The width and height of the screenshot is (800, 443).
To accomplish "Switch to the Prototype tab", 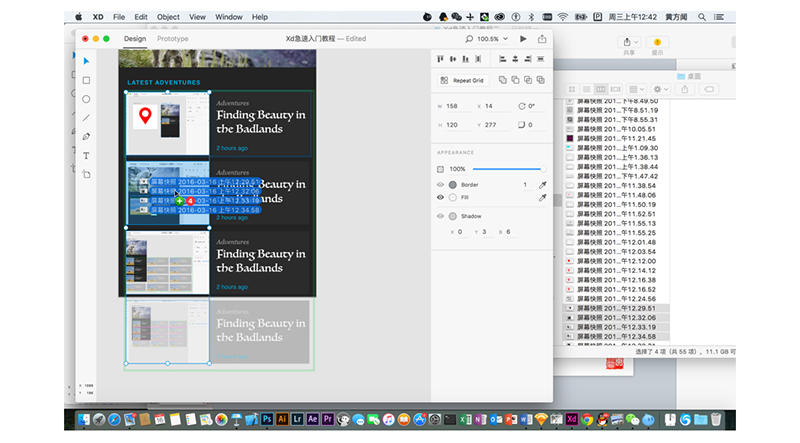I will [172, 38].
